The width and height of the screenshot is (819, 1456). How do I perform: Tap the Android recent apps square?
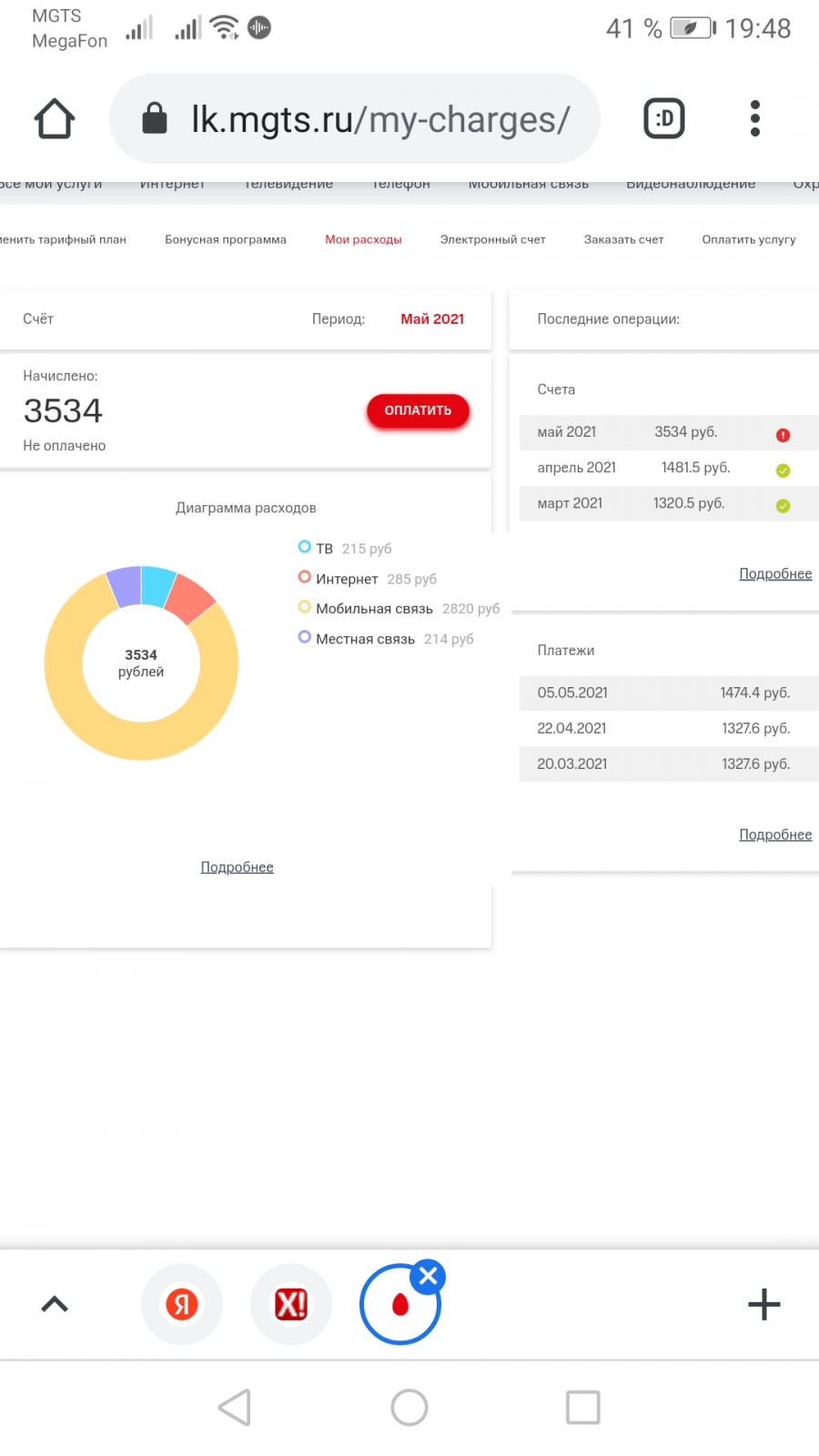point(582,1408)
